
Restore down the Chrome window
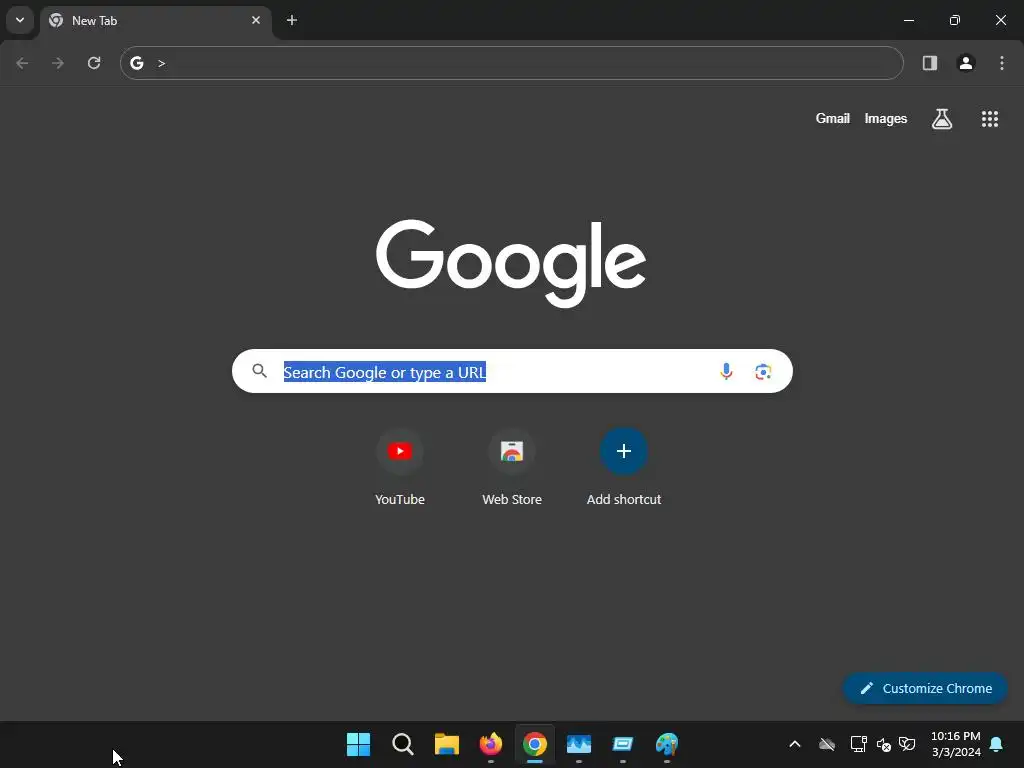[955, 20]
